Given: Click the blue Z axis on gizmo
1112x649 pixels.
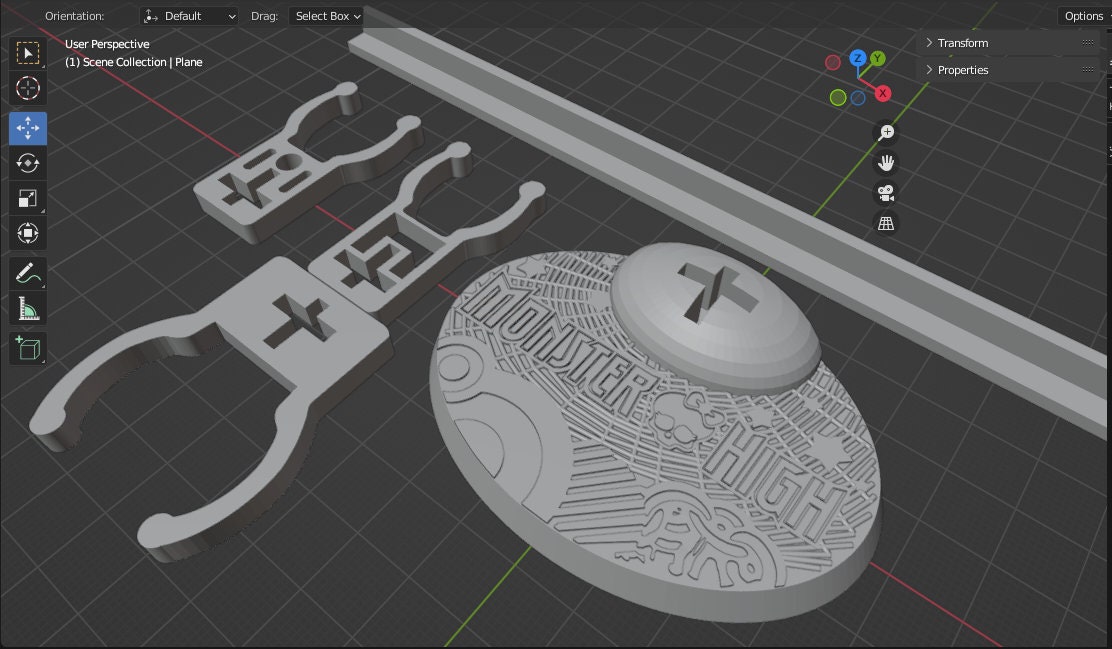Looking at the screenshot, I should [x=858, y=57].
